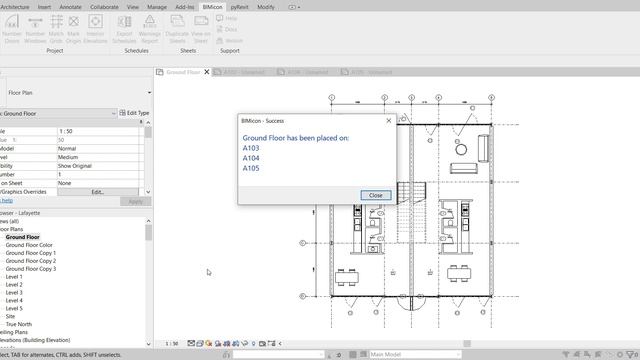Open the Floor Plan type selector dropdown

tap(149, 93)
